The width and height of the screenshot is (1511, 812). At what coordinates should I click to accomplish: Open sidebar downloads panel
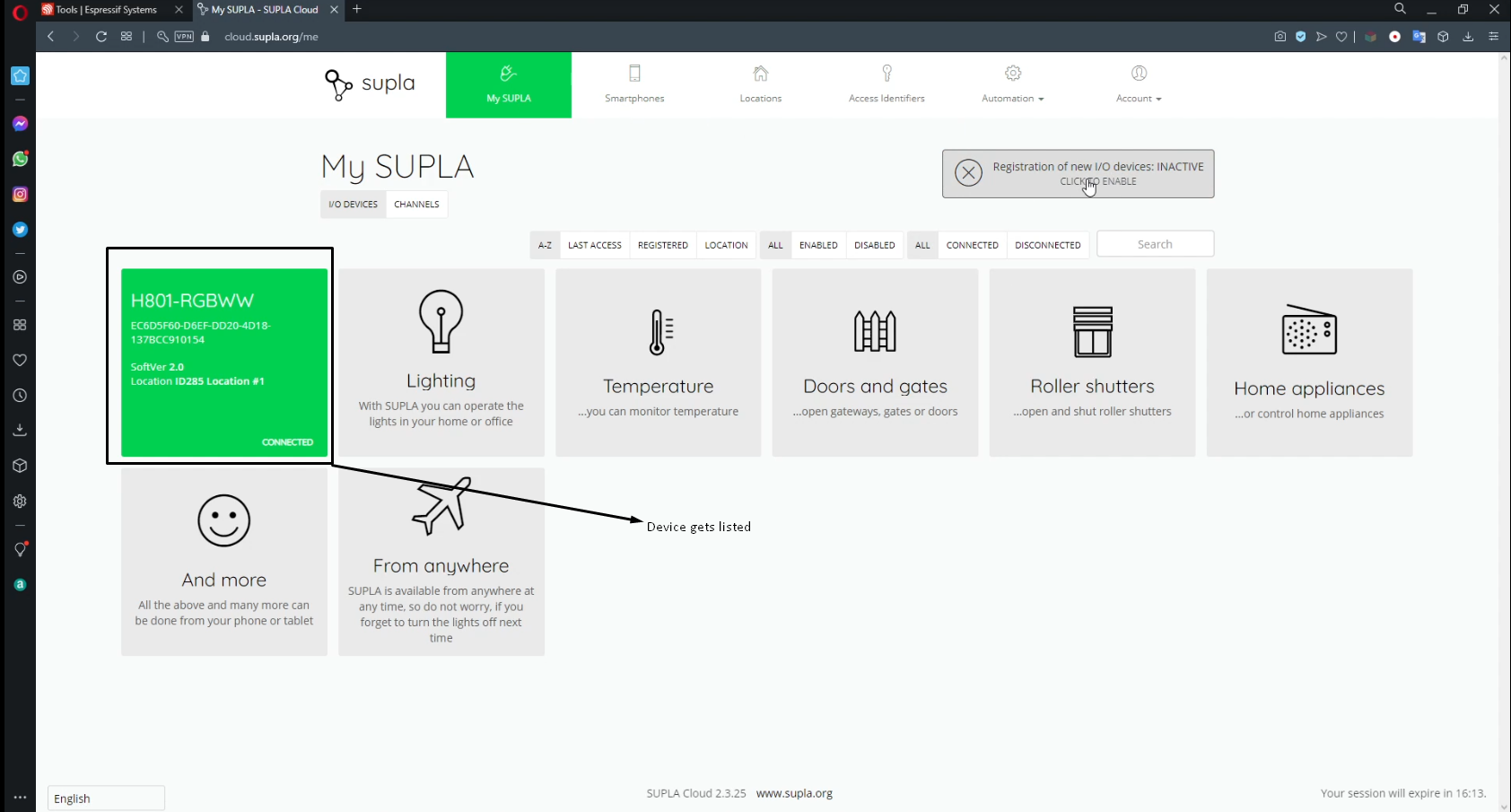click(x=20, y=431)
